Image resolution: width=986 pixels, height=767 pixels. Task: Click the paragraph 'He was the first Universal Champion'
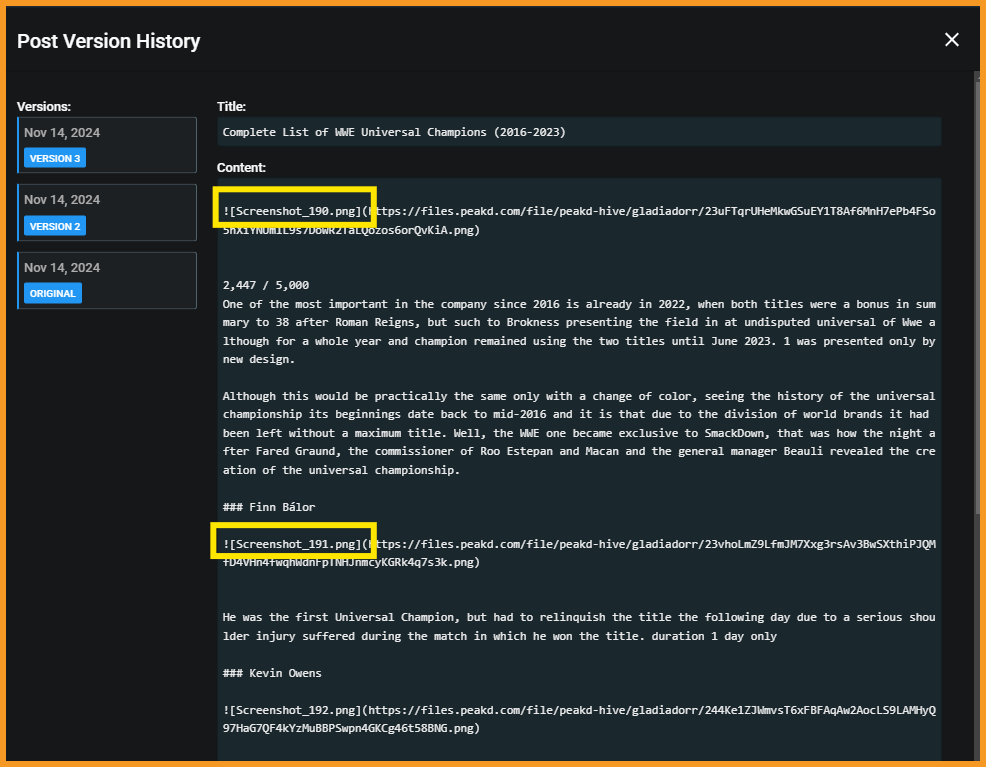pos(579,626)
